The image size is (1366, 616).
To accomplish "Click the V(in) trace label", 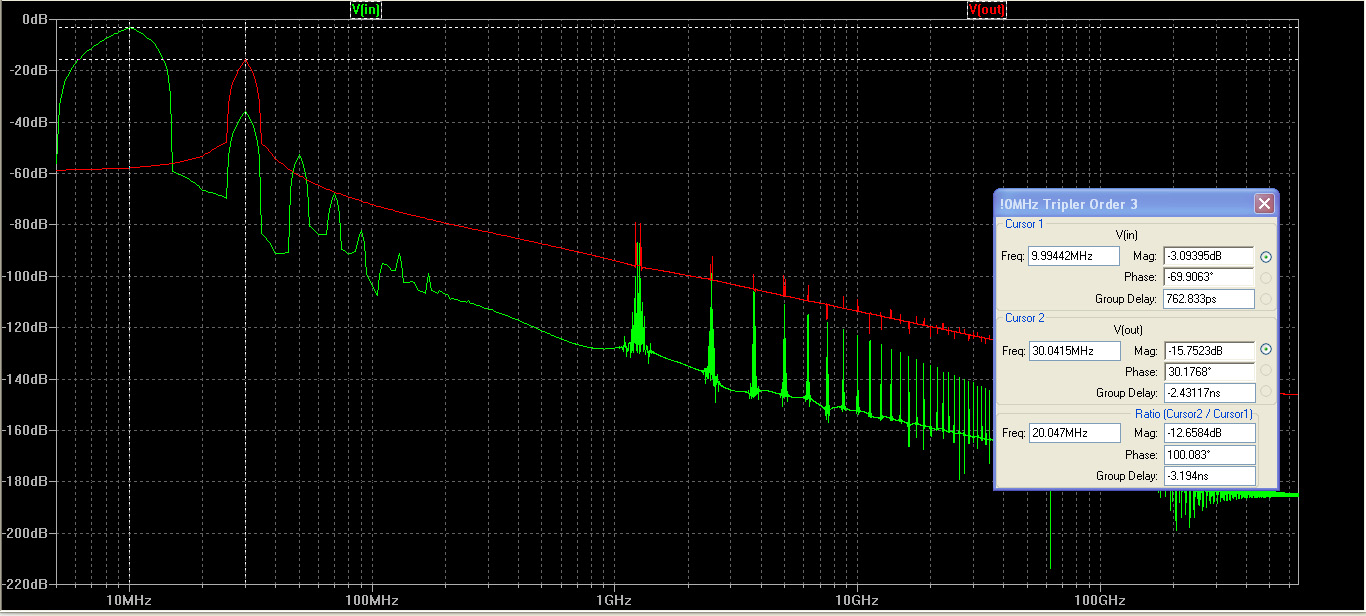I will point(366,9).
